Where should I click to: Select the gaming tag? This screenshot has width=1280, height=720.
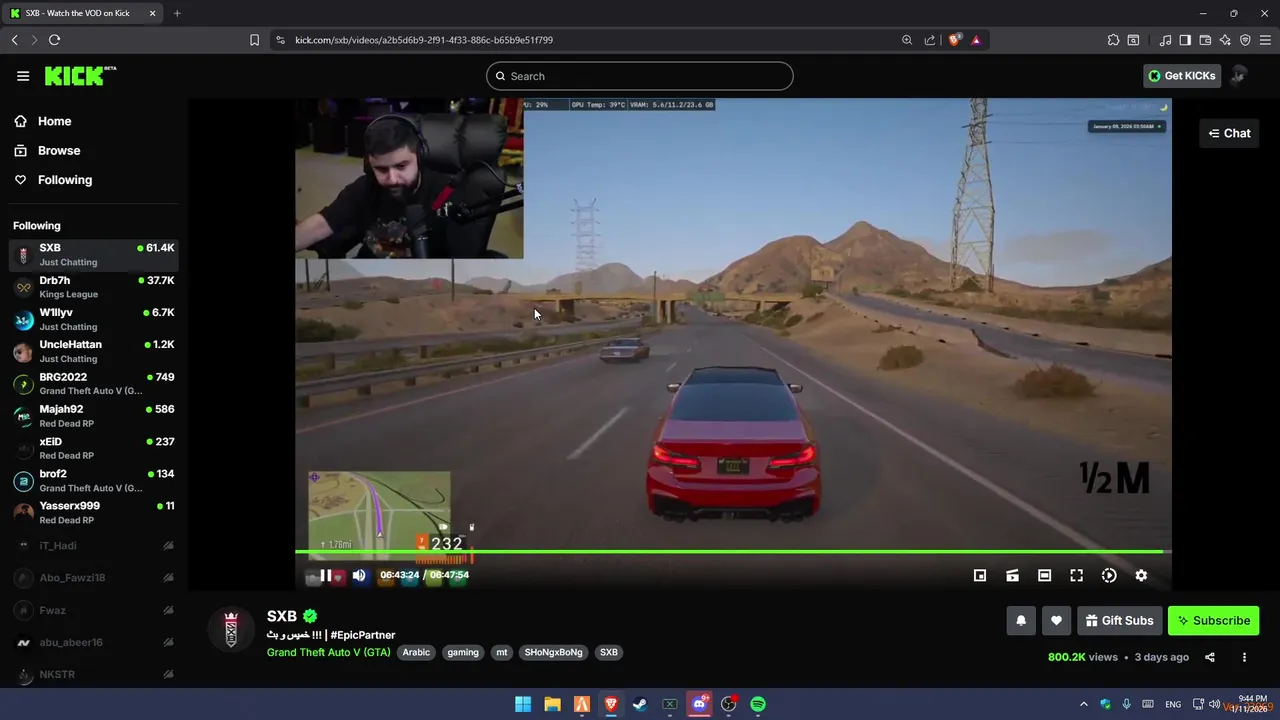pyautogui.click(x=463, y=652)
